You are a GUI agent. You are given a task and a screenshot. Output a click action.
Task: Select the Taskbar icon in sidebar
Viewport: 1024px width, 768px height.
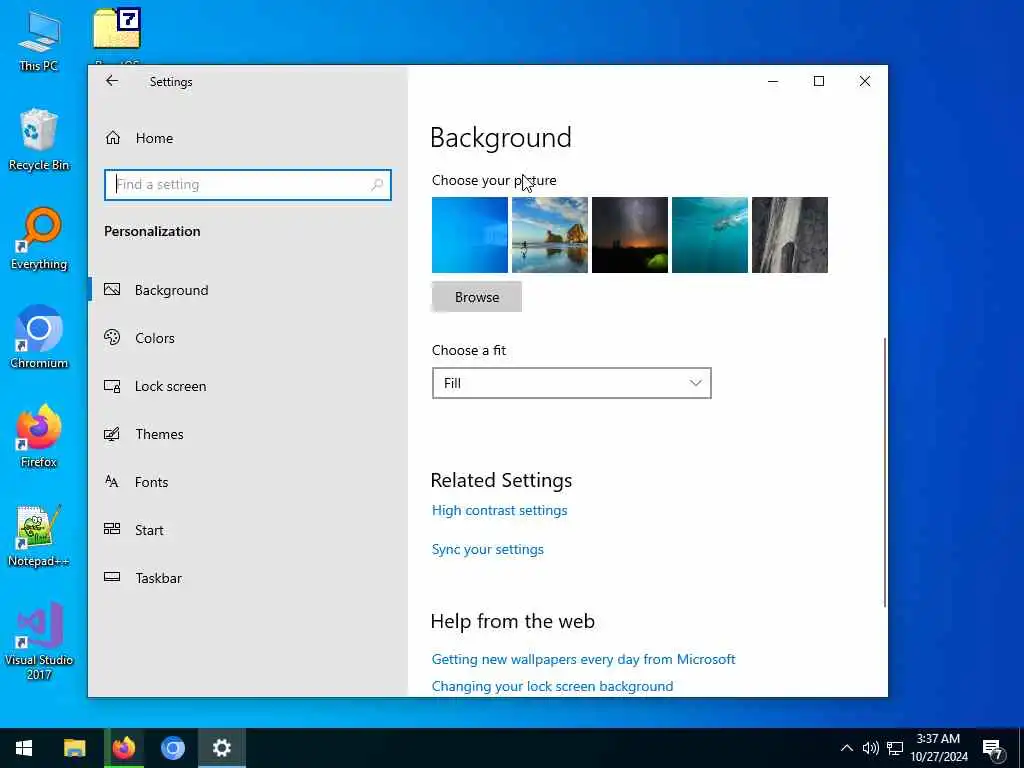(112, 577)
